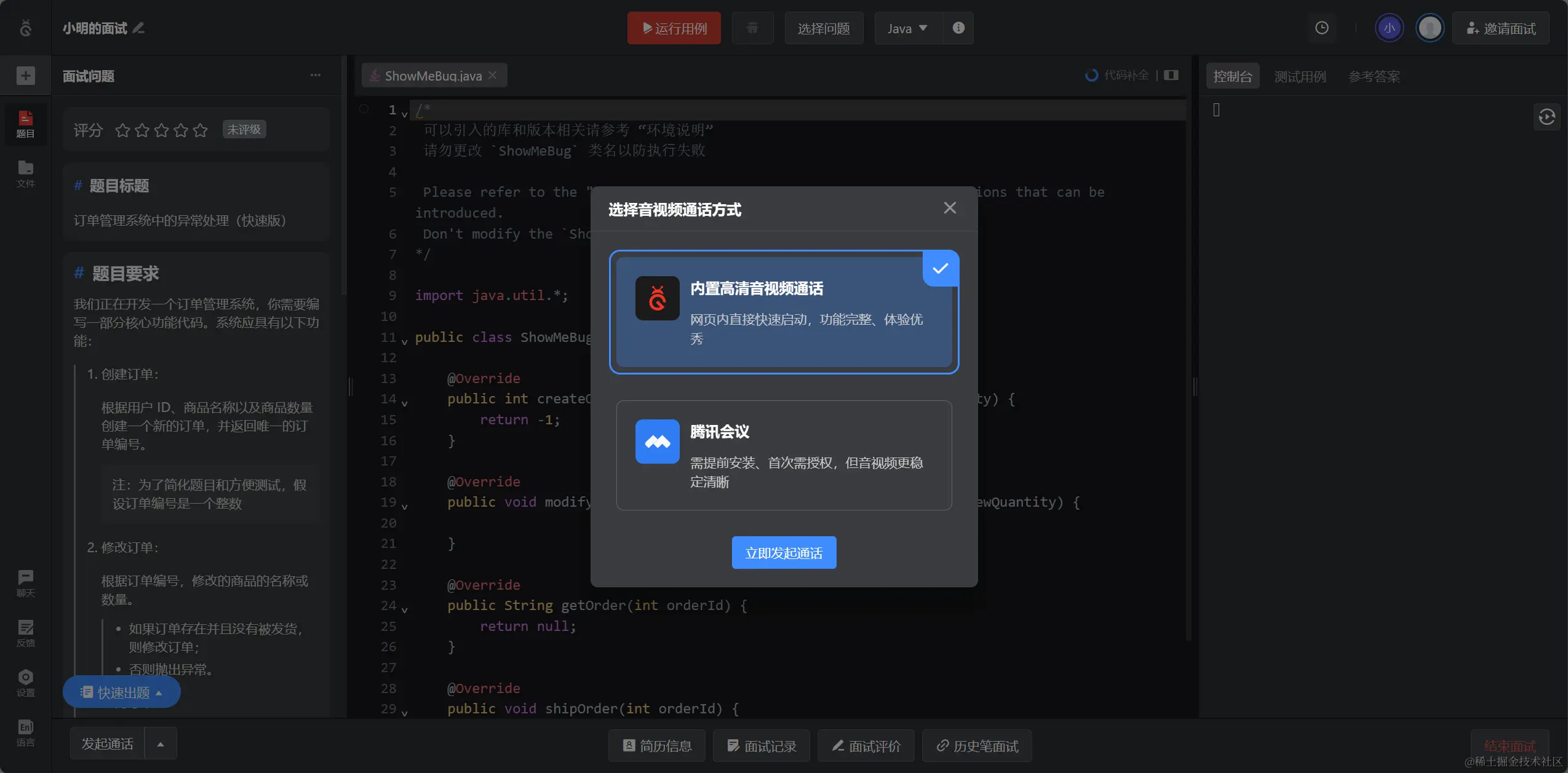1568x773 pixels.
Task: Open the Java language dropdown
Action: [x=907, y=28]
